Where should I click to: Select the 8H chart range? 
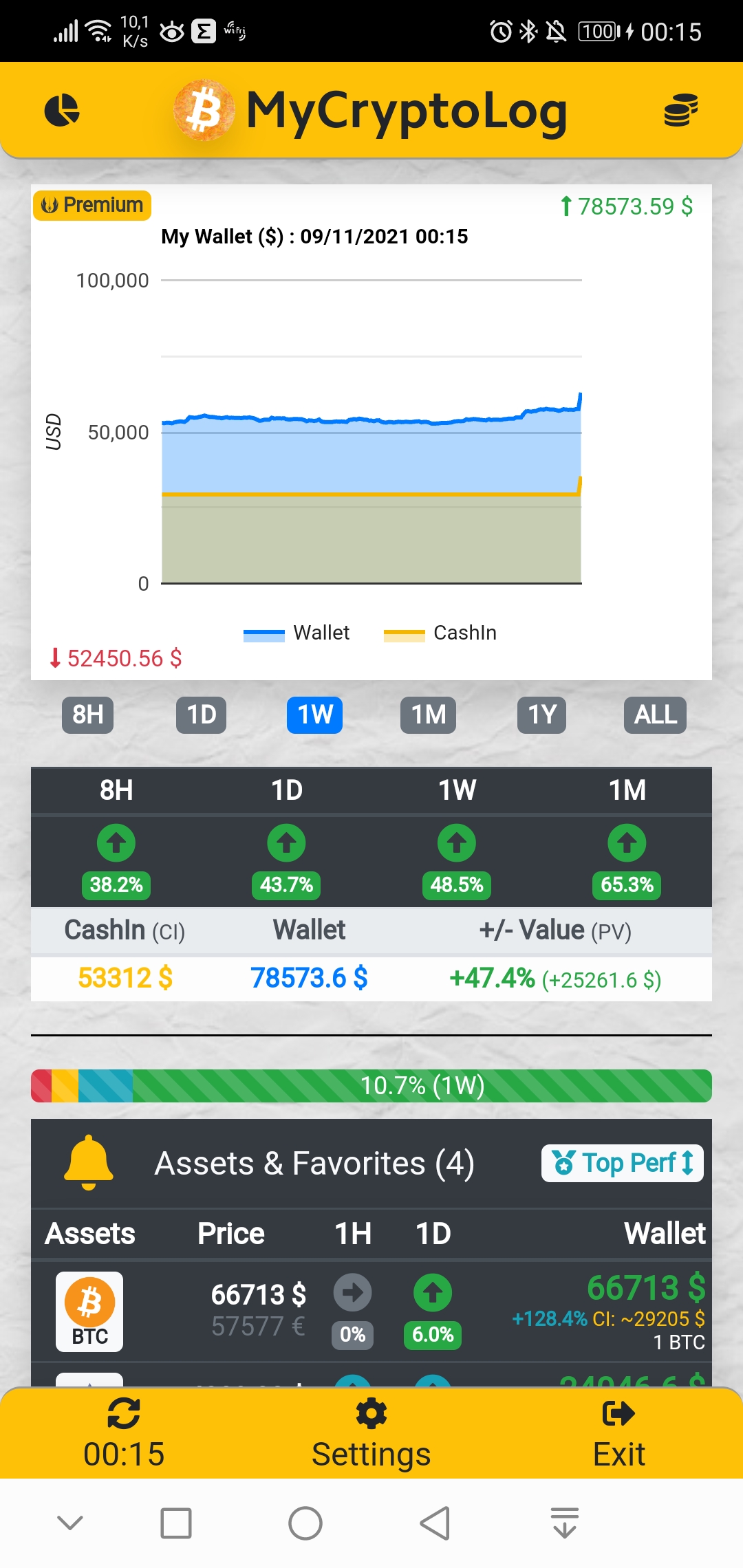88,715
